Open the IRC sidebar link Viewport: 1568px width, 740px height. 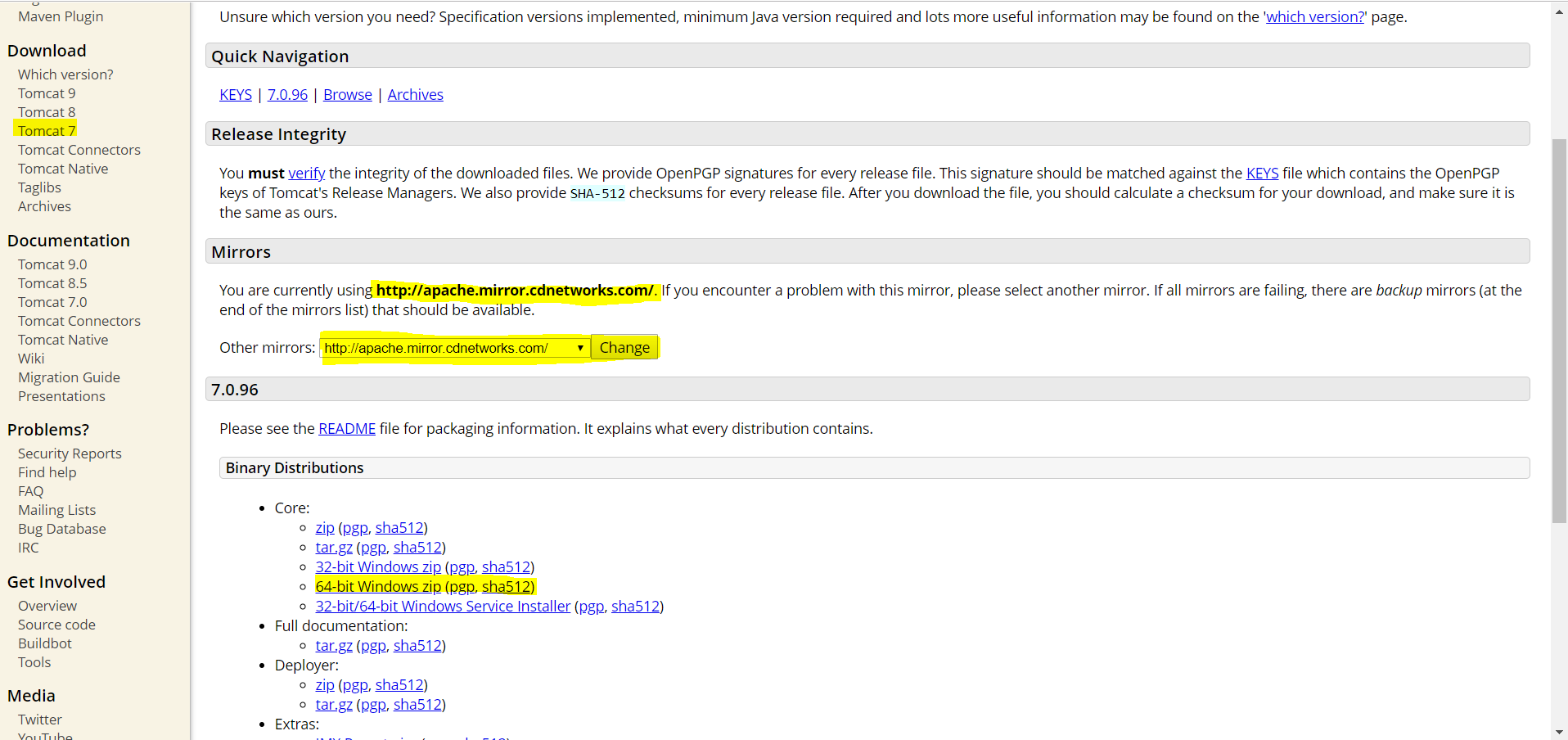pos(28,548)
